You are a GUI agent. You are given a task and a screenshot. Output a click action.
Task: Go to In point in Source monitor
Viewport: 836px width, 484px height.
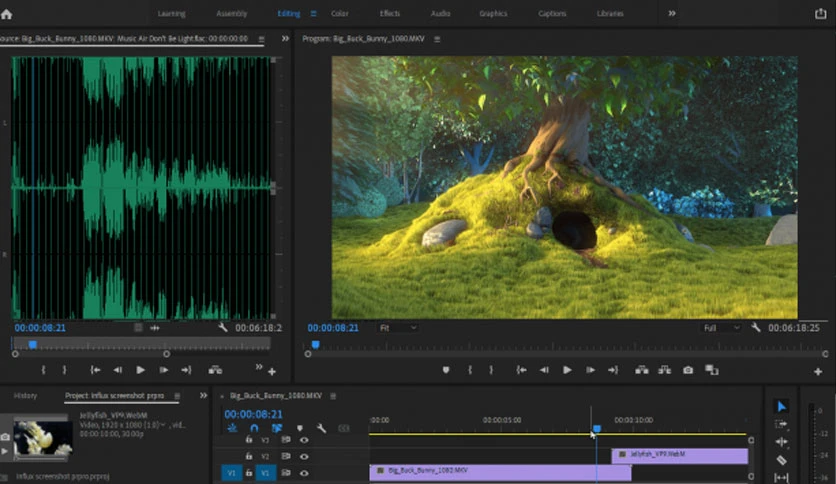click(x=95, y=370)
